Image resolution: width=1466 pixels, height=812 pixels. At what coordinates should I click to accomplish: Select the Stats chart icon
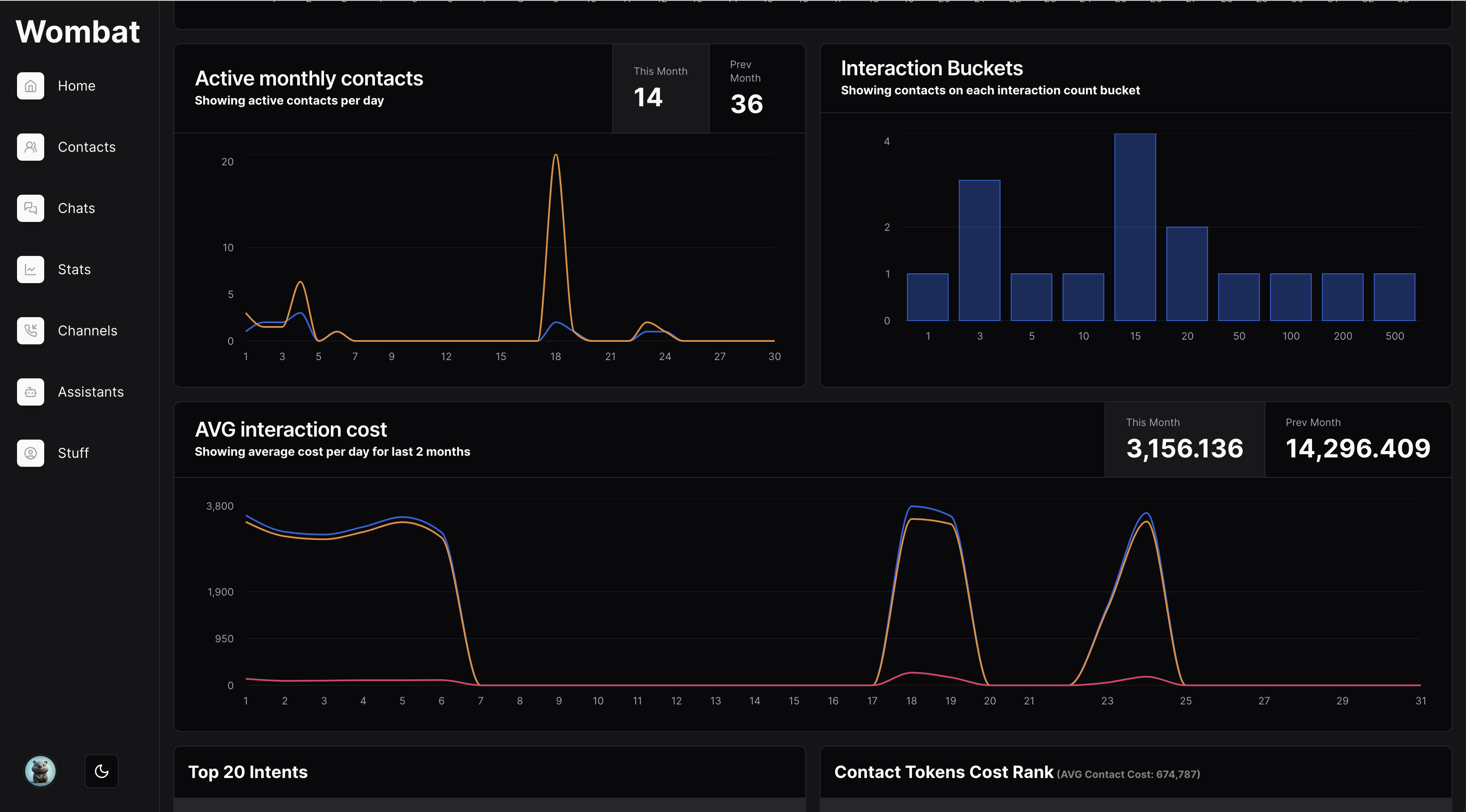30,269
